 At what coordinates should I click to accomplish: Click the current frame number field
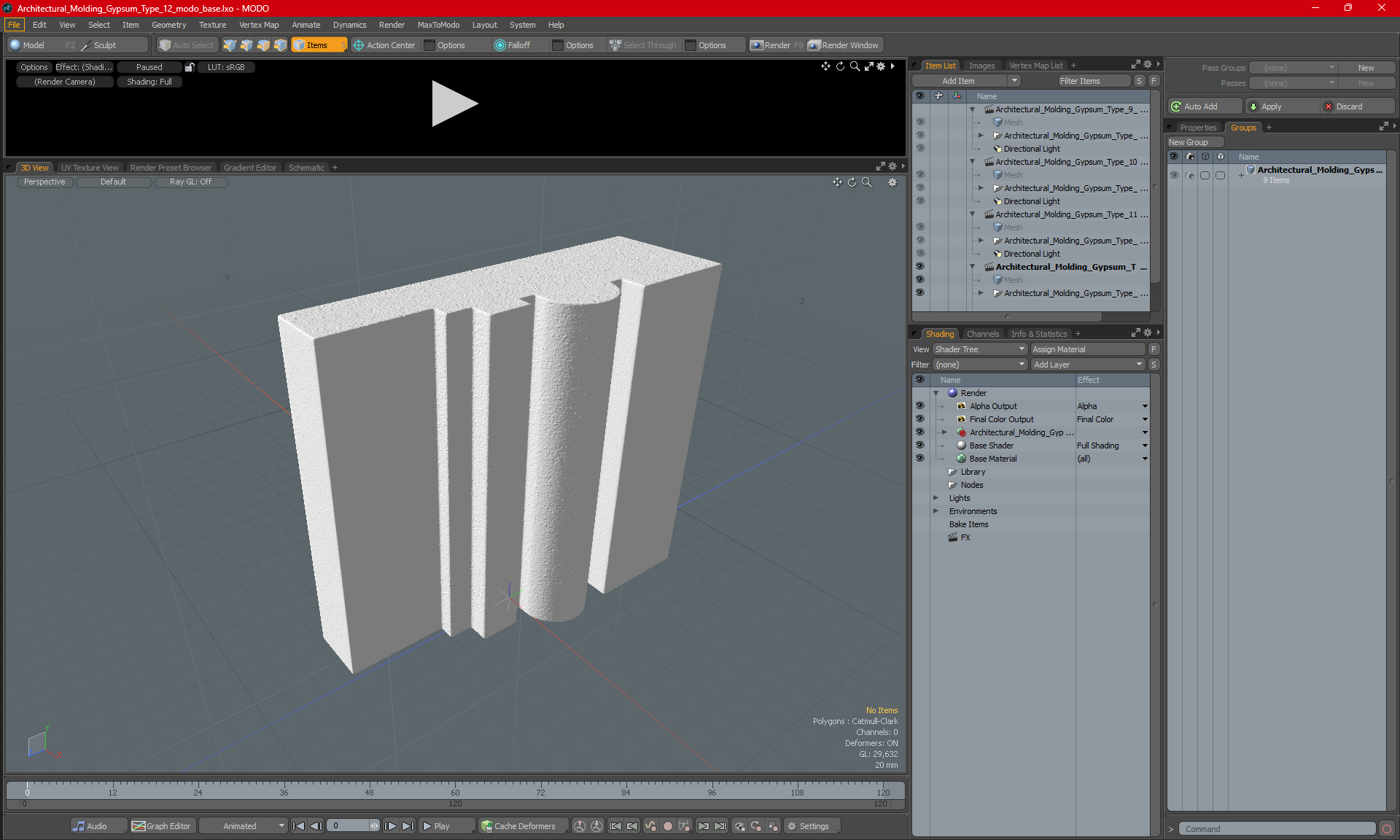(x=349, y=826)
